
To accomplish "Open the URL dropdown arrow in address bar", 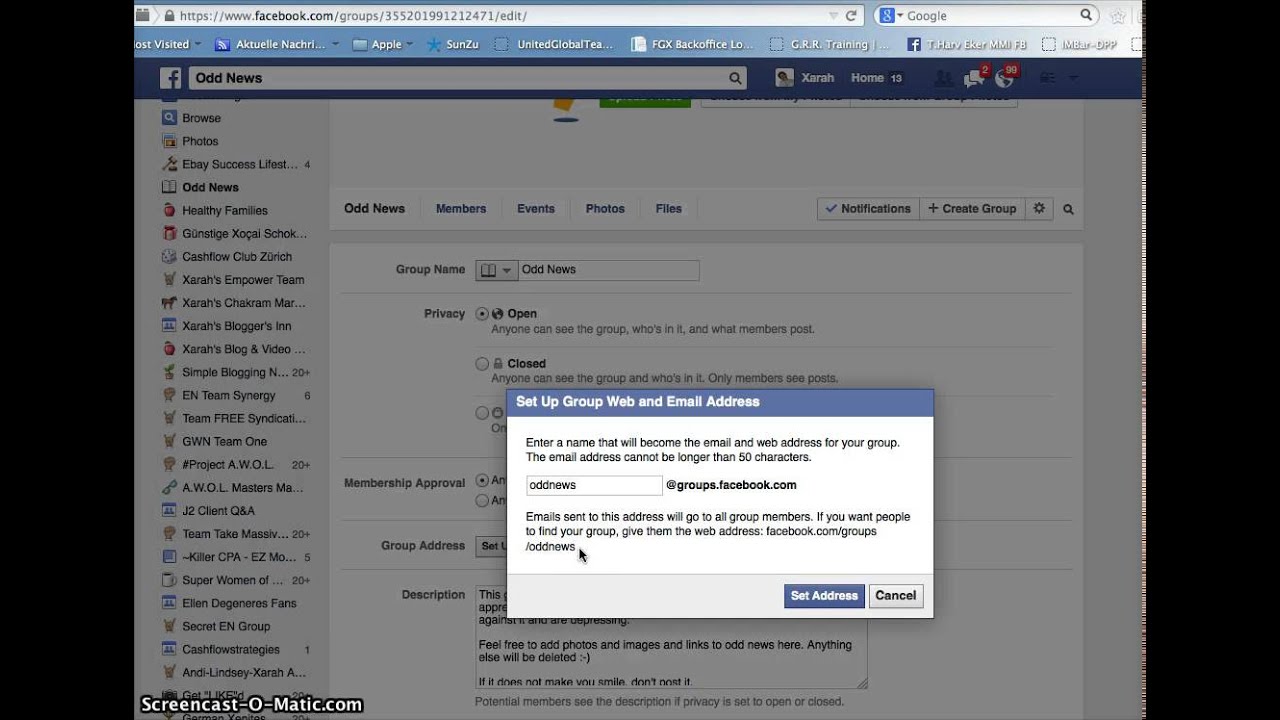I will pos(834,16).
